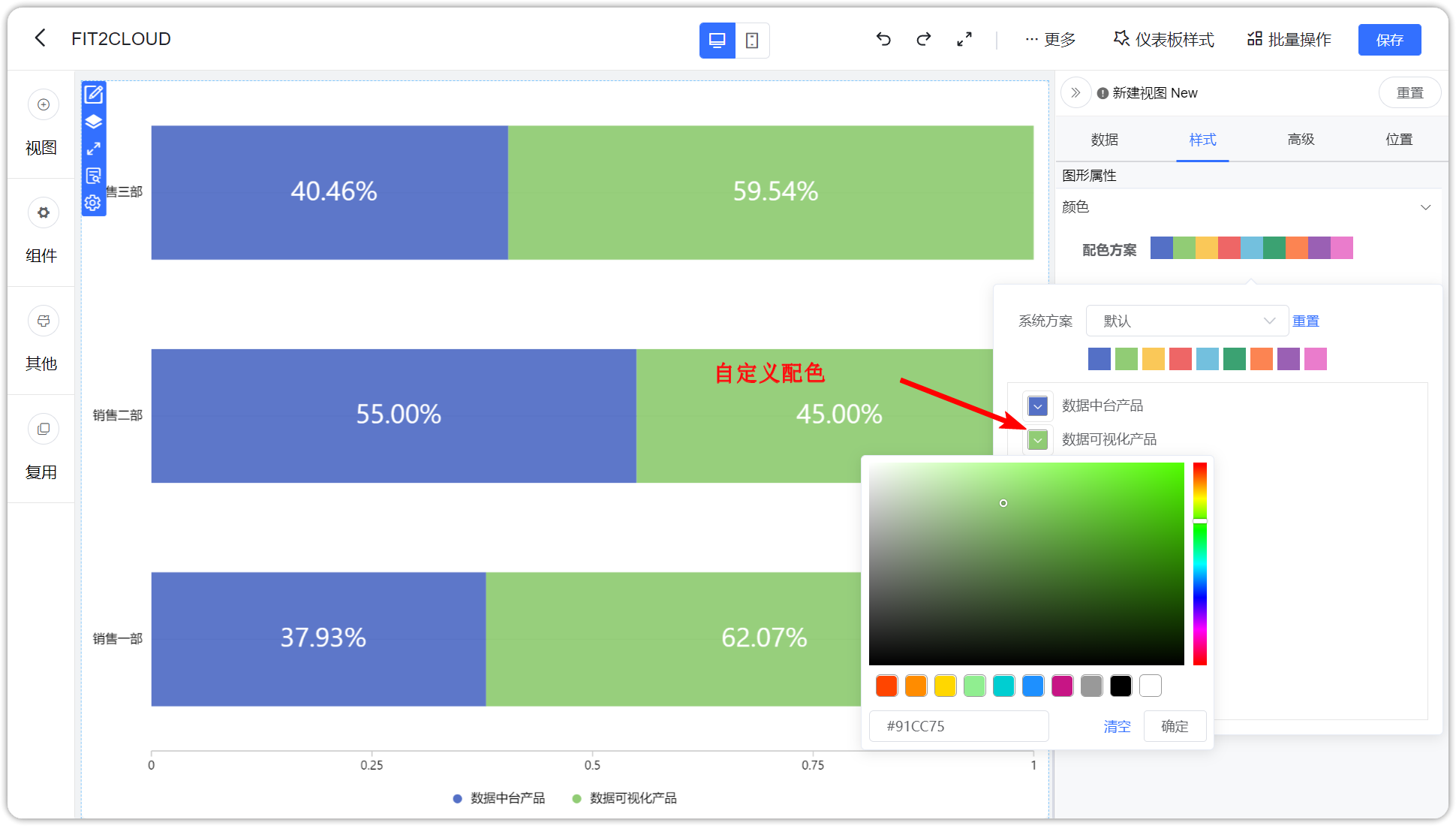Click the hue slider bar
The width and height of the screenshot is (1456, 826).
coord(1200,564)
